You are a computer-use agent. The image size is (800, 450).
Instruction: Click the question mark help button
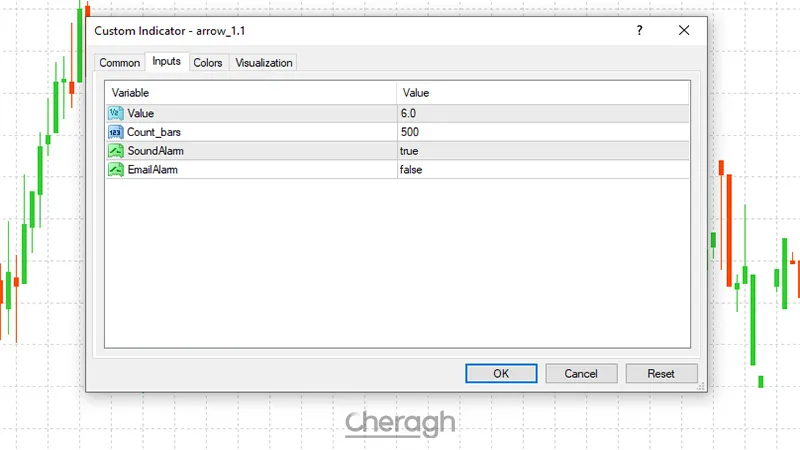click(x=639, y=31)
